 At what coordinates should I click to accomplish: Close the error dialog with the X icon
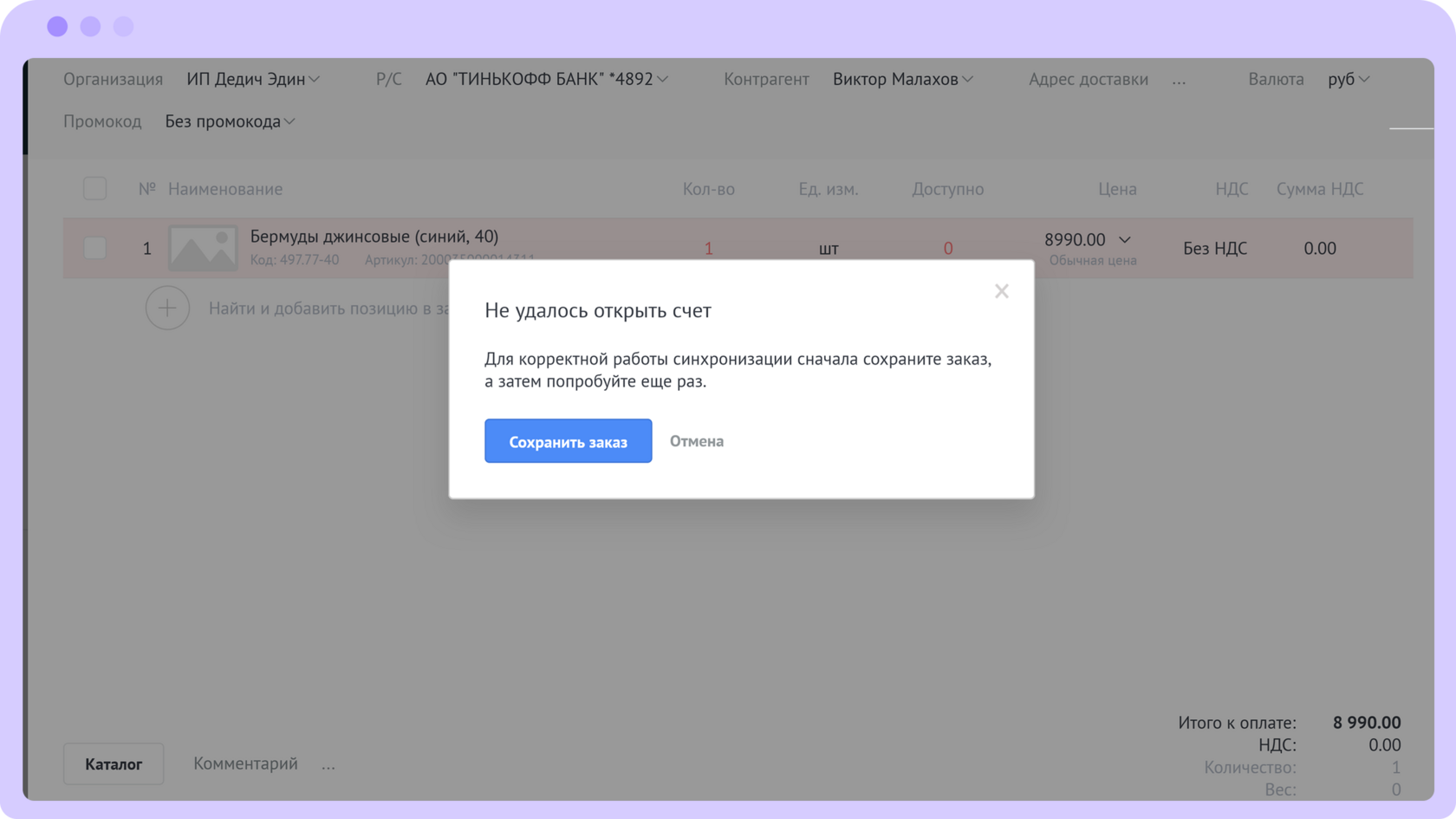click(1001, 291)
